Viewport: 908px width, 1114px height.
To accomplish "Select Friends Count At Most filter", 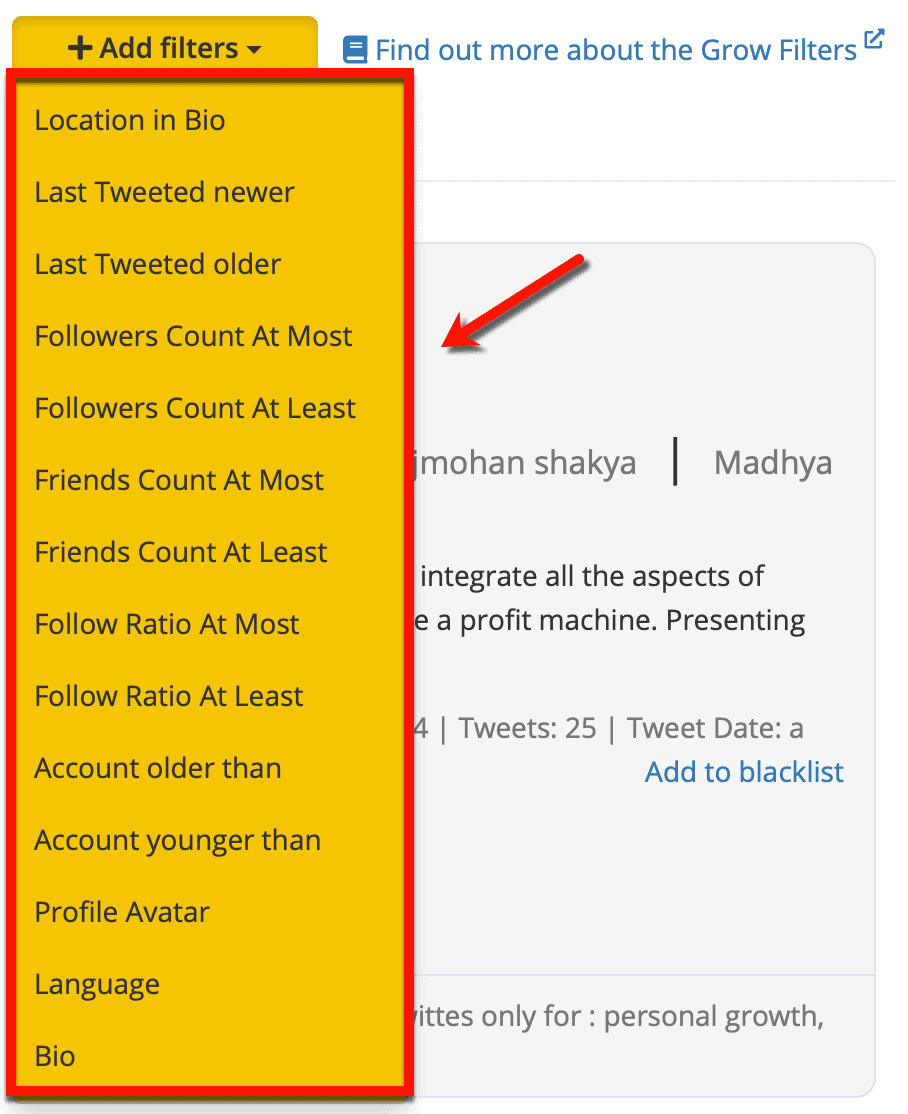I will pos(179,480).
